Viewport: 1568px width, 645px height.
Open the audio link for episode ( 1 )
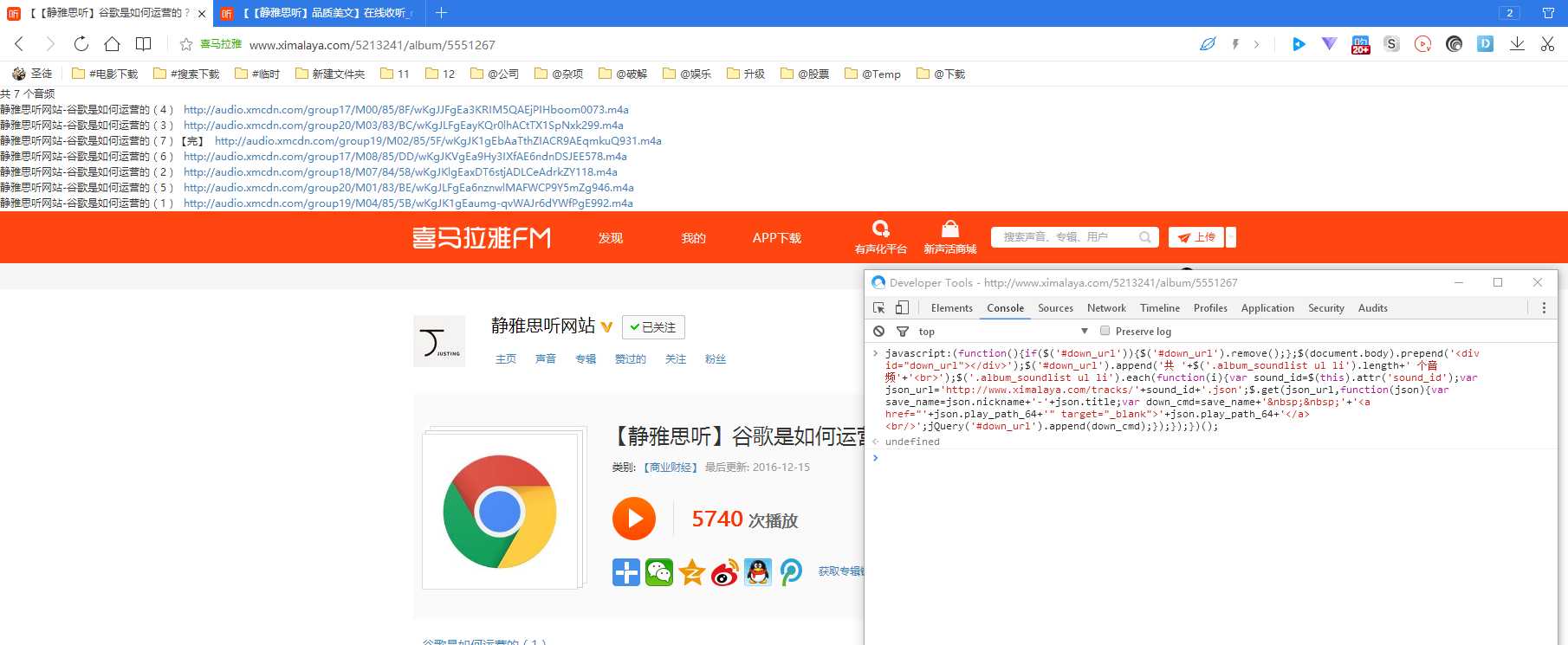(x=408, y=203)
